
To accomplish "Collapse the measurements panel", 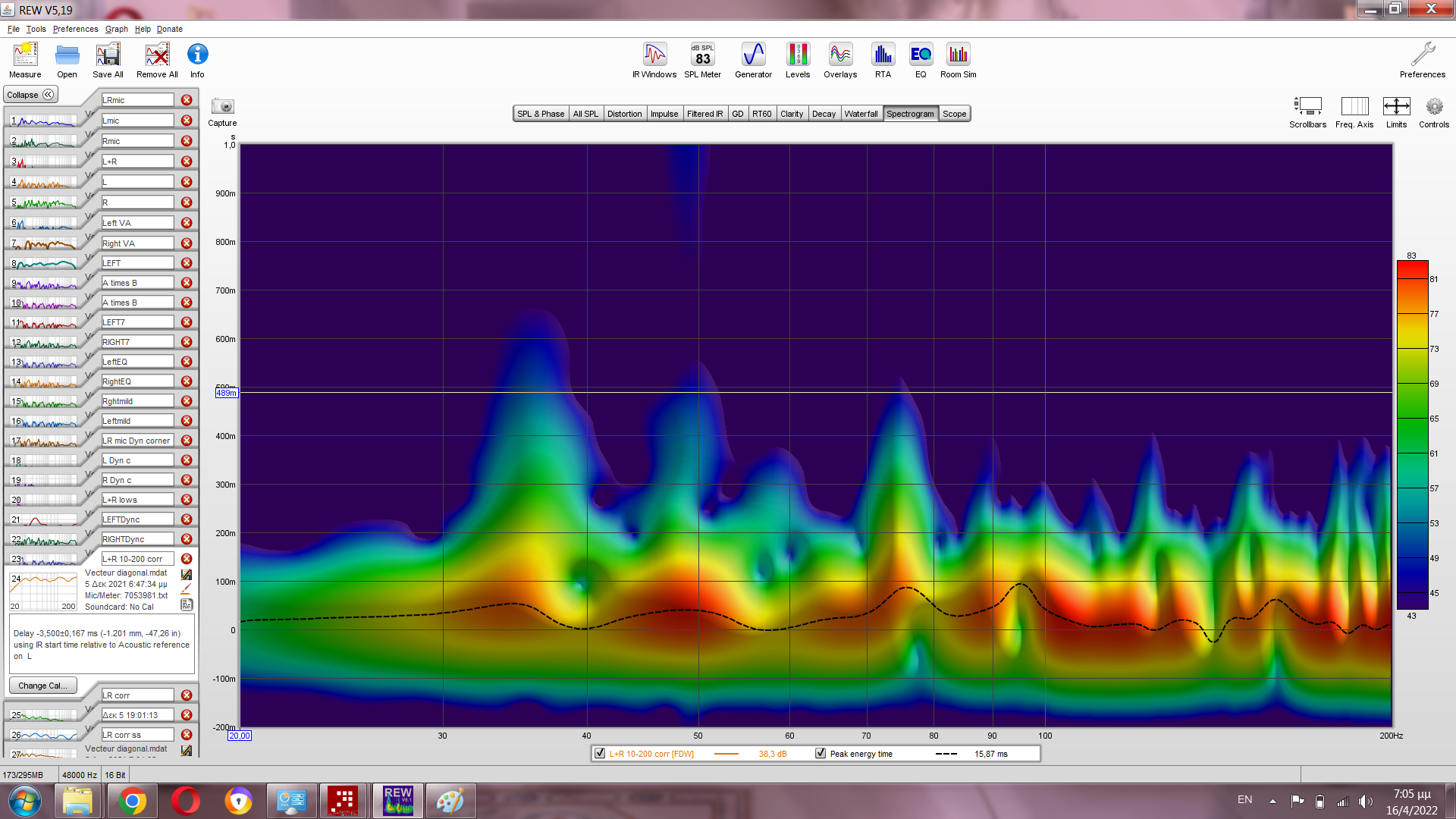I will pyautogui.click(x=30, y=95).
